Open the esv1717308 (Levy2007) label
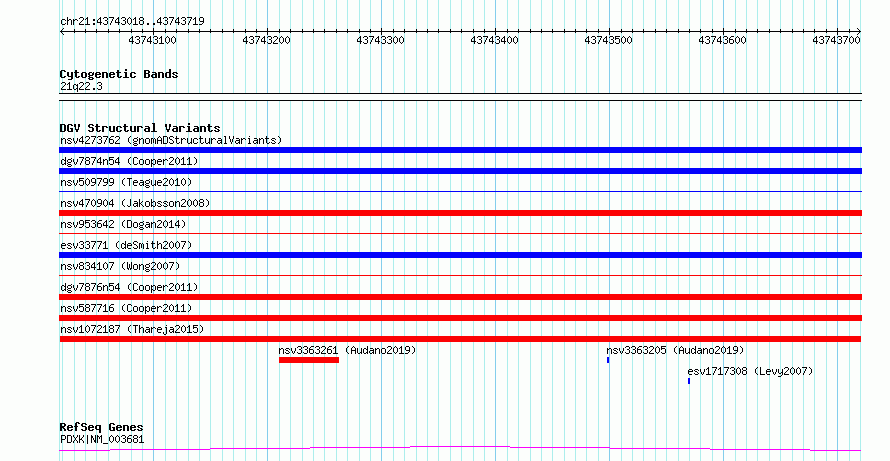 (x=750, y=371)
